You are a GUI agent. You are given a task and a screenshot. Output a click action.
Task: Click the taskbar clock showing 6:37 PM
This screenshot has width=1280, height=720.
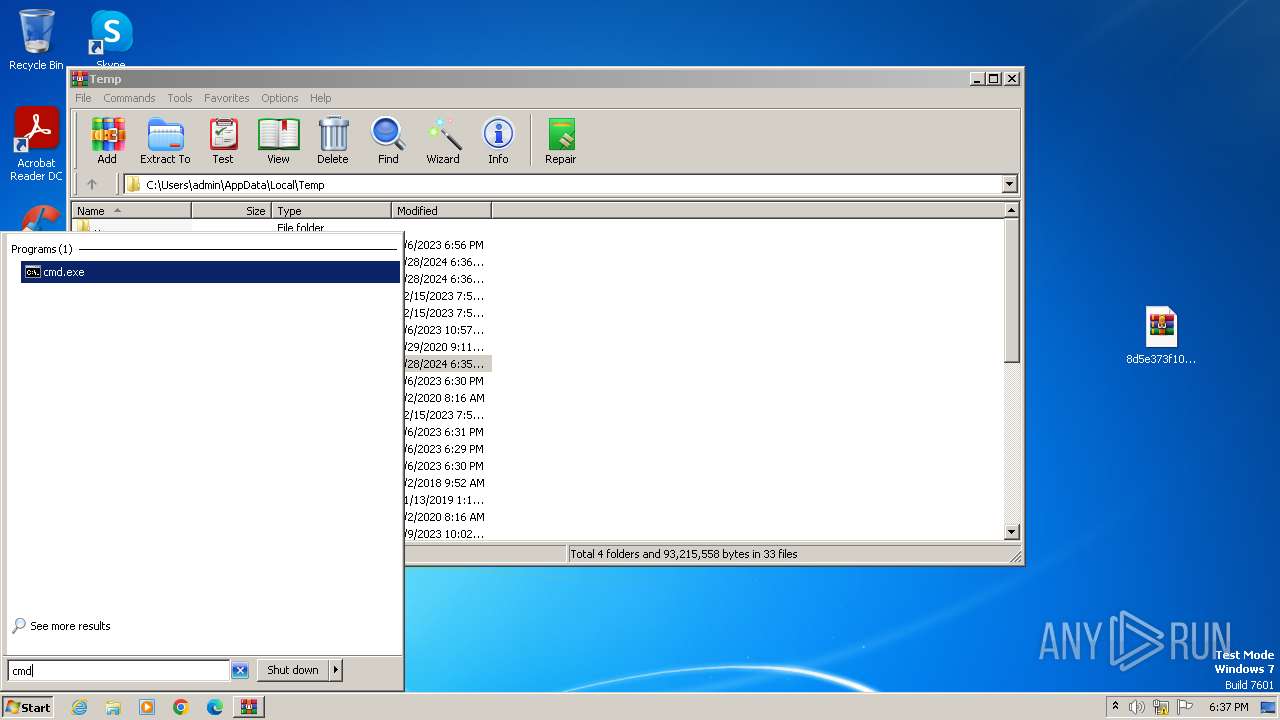pos(1228,707)
